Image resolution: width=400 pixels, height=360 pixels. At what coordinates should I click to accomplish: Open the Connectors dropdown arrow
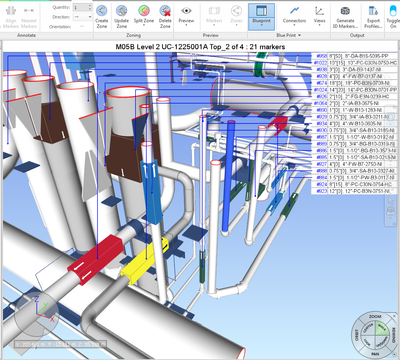tap(294, 25)
